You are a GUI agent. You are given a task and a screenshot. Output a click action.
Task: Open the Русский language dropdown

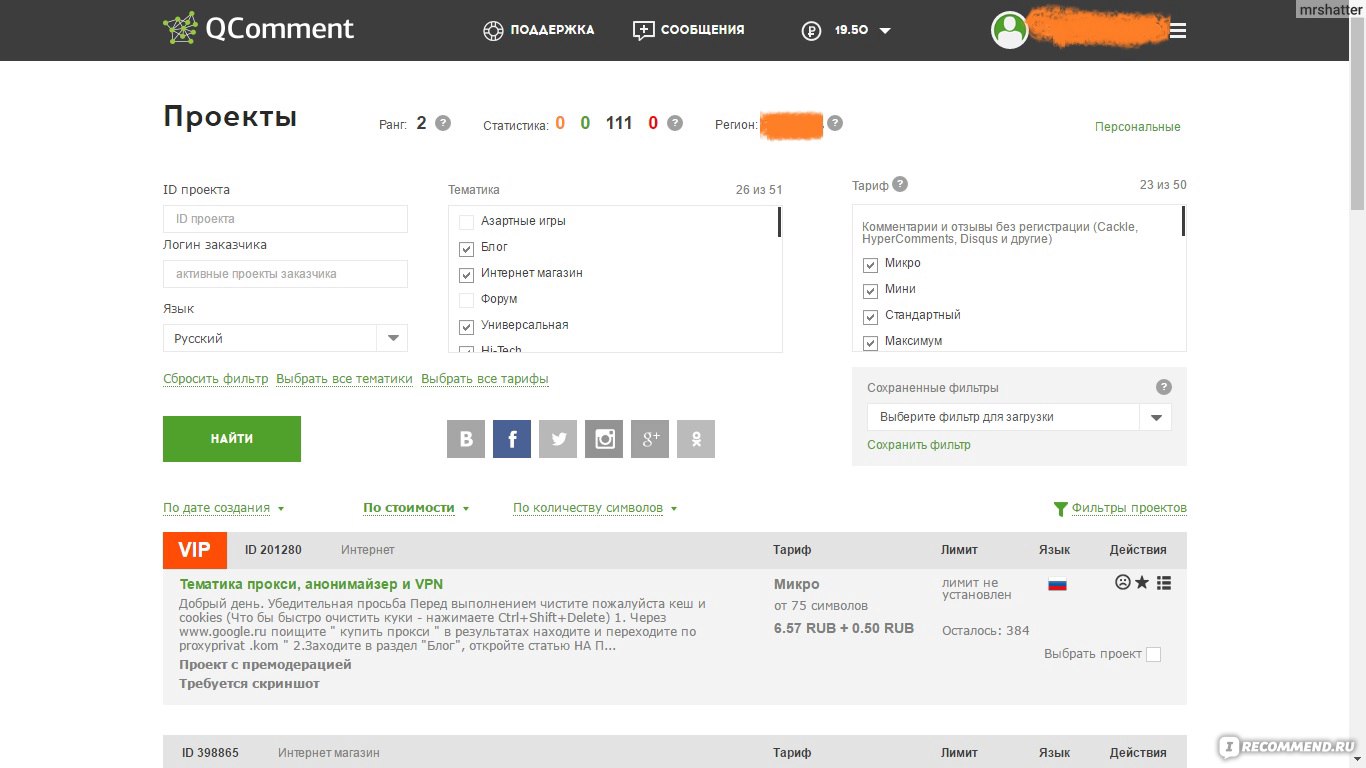point(285,338)
